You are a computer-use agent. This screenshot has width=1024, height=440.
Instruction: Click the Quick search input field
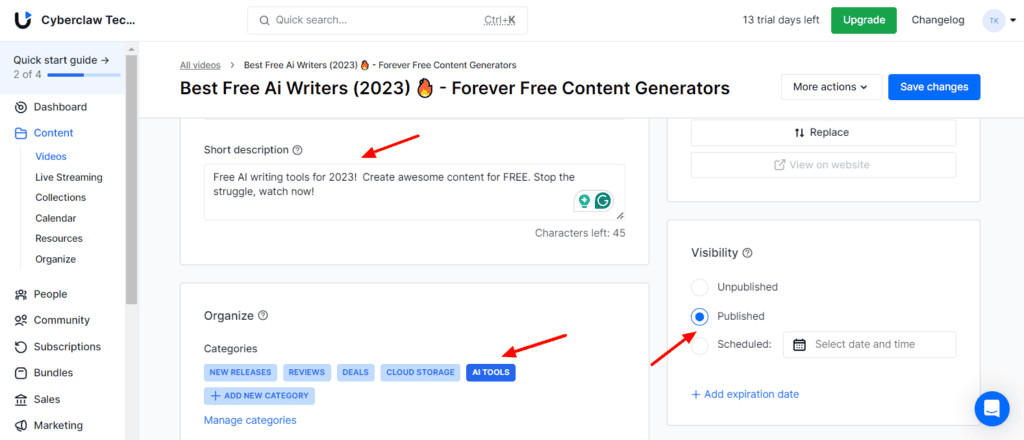click(x=387, y=20)
